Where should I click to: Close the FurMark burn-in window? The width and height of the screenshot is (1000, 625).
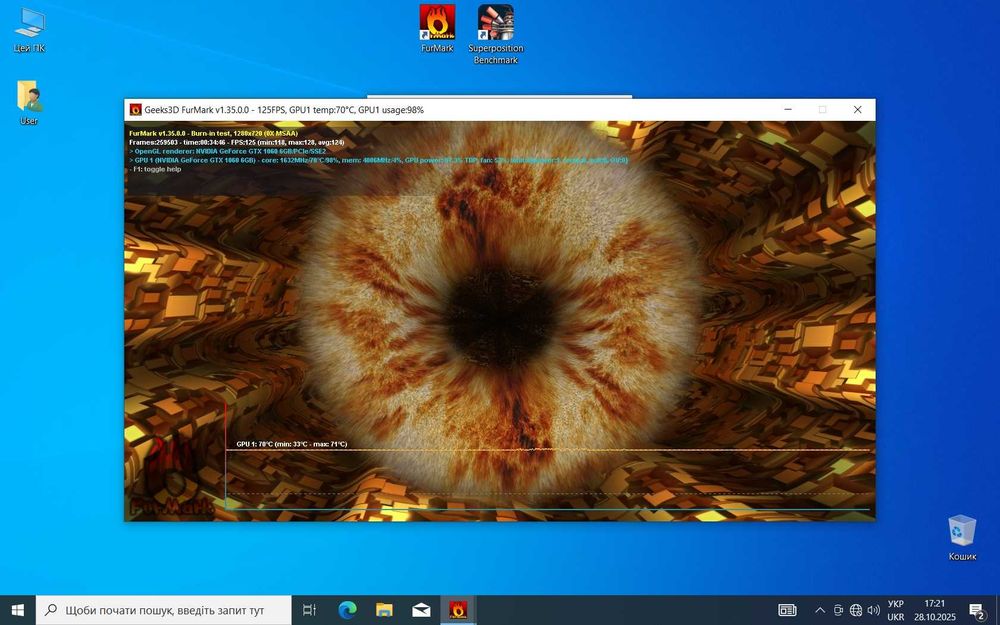point(857,110)
